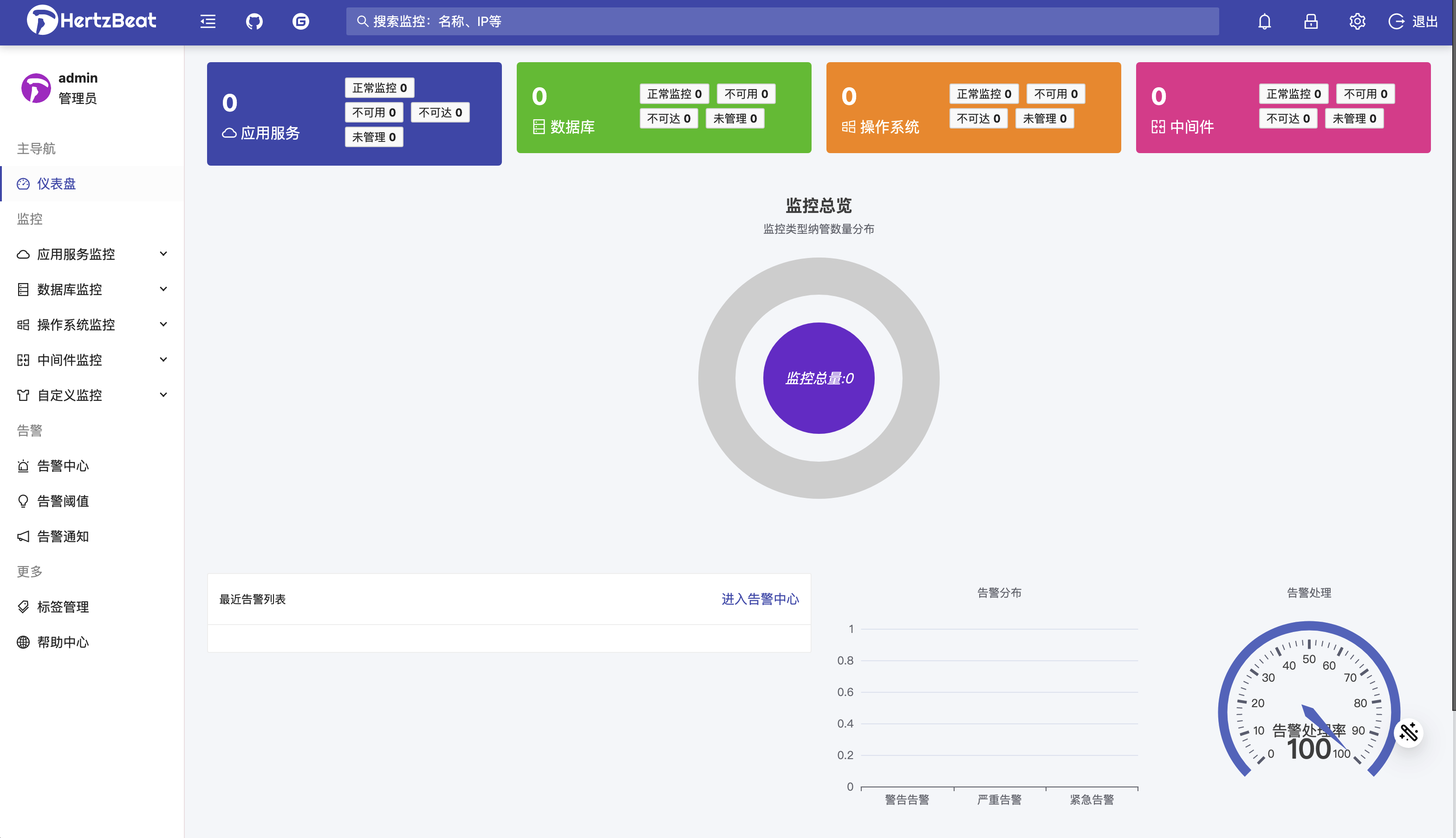This screenshot has height=838, width=1456.
Task: Expand 数据库监控 menu chevron
Action: (163, 289)
